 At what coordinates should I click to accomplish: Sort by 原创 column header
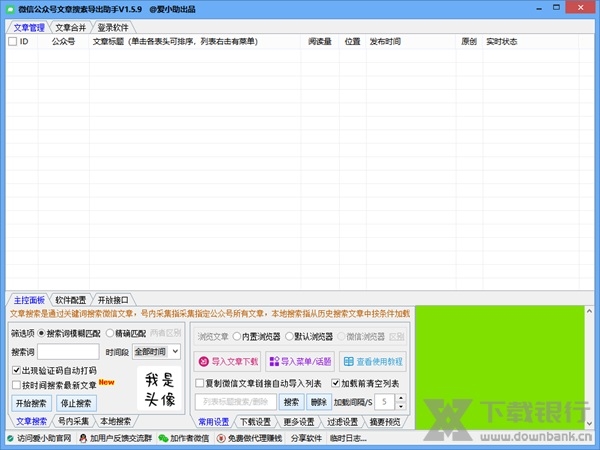click(x=469, y=41)
